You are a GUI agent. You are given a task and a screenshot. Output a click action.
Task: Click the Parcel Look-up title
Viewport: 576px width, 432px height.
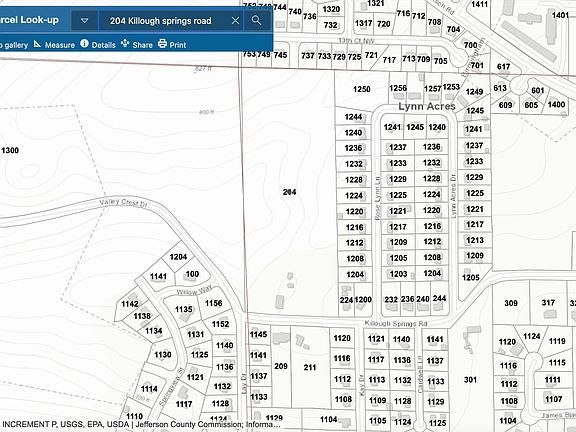[29, 20]
